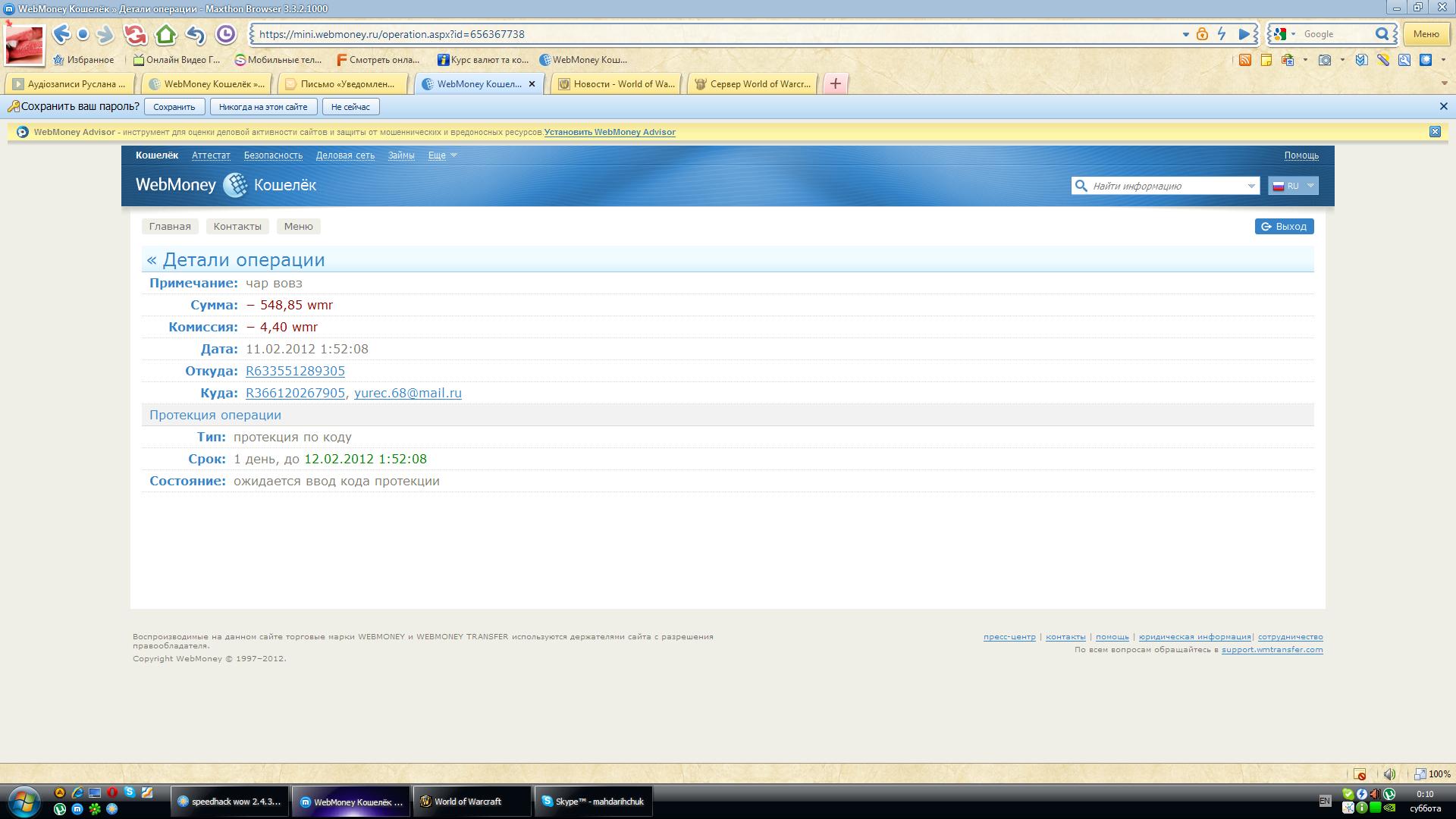Image resolution: width=1456 pixels, height=819 pixels.
Task: Click the Сохранить password button
Action: [174, 107]
